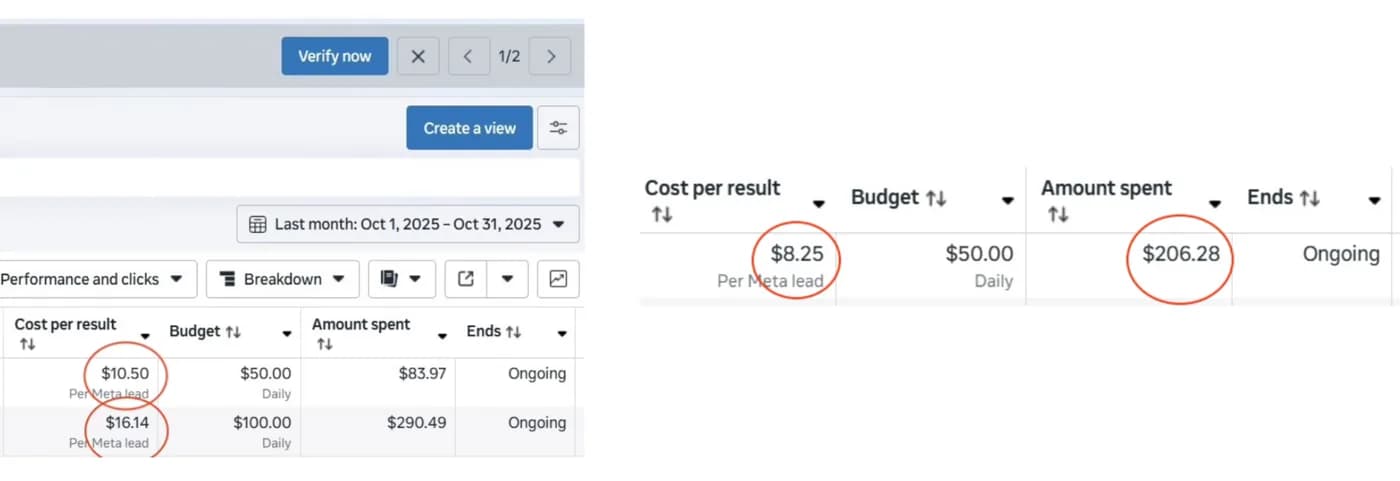Click the Verify now button
The image size is (1400, 481).
334,56
